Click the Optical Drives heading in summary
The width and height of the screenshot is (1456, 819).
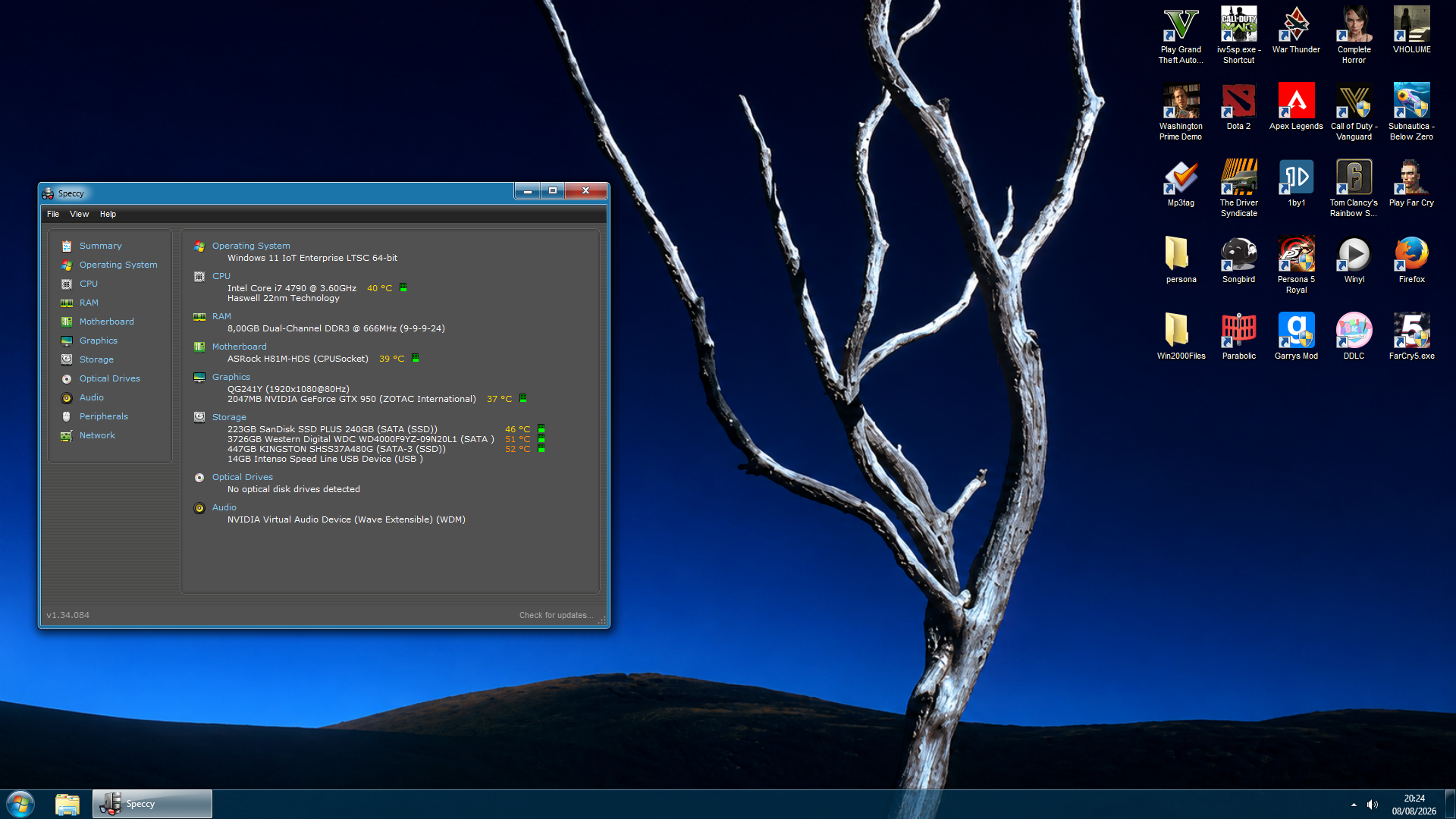(x=243, y=477)
